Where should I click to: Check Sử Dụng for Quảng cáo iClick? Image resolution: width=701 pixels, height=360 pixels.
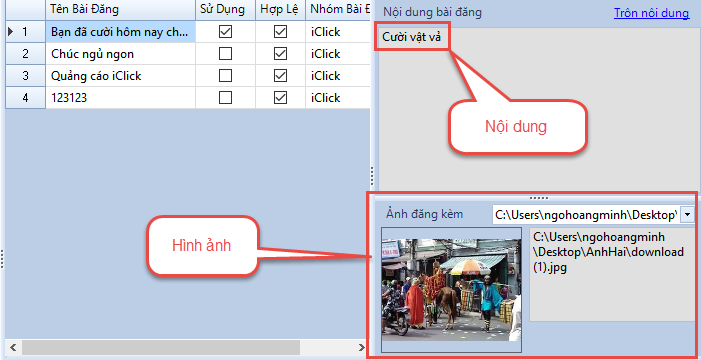click(225, 76)
